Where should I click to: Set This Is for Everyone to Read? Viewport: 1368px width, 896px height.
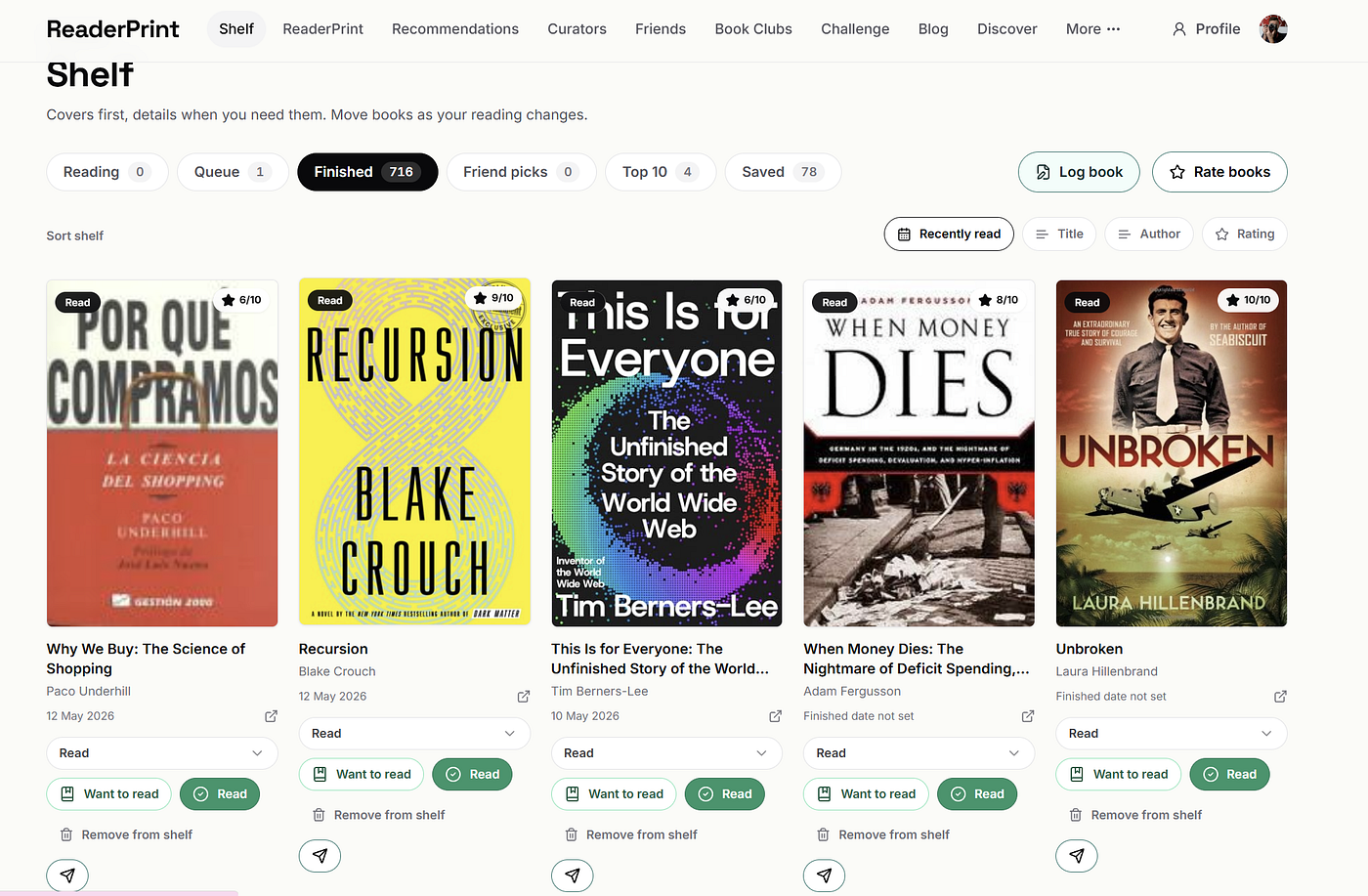click(725, 794)
